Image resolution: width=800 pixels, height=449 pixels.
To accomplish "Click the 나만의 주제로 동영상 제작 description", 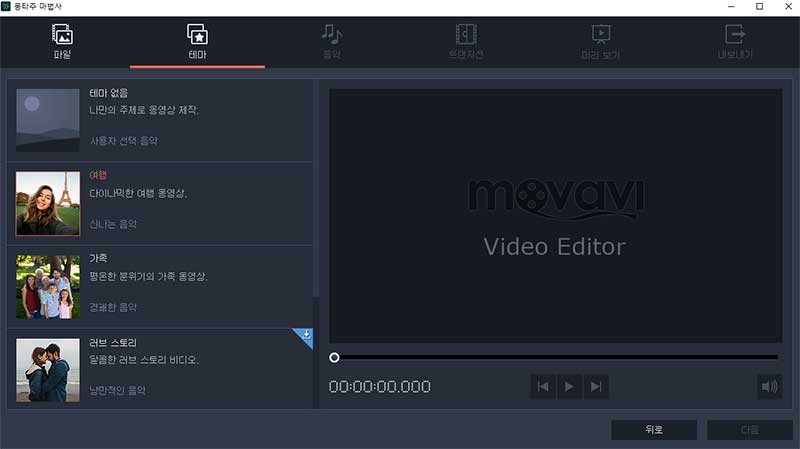I will pyautogui.click(x=144, y=110).
